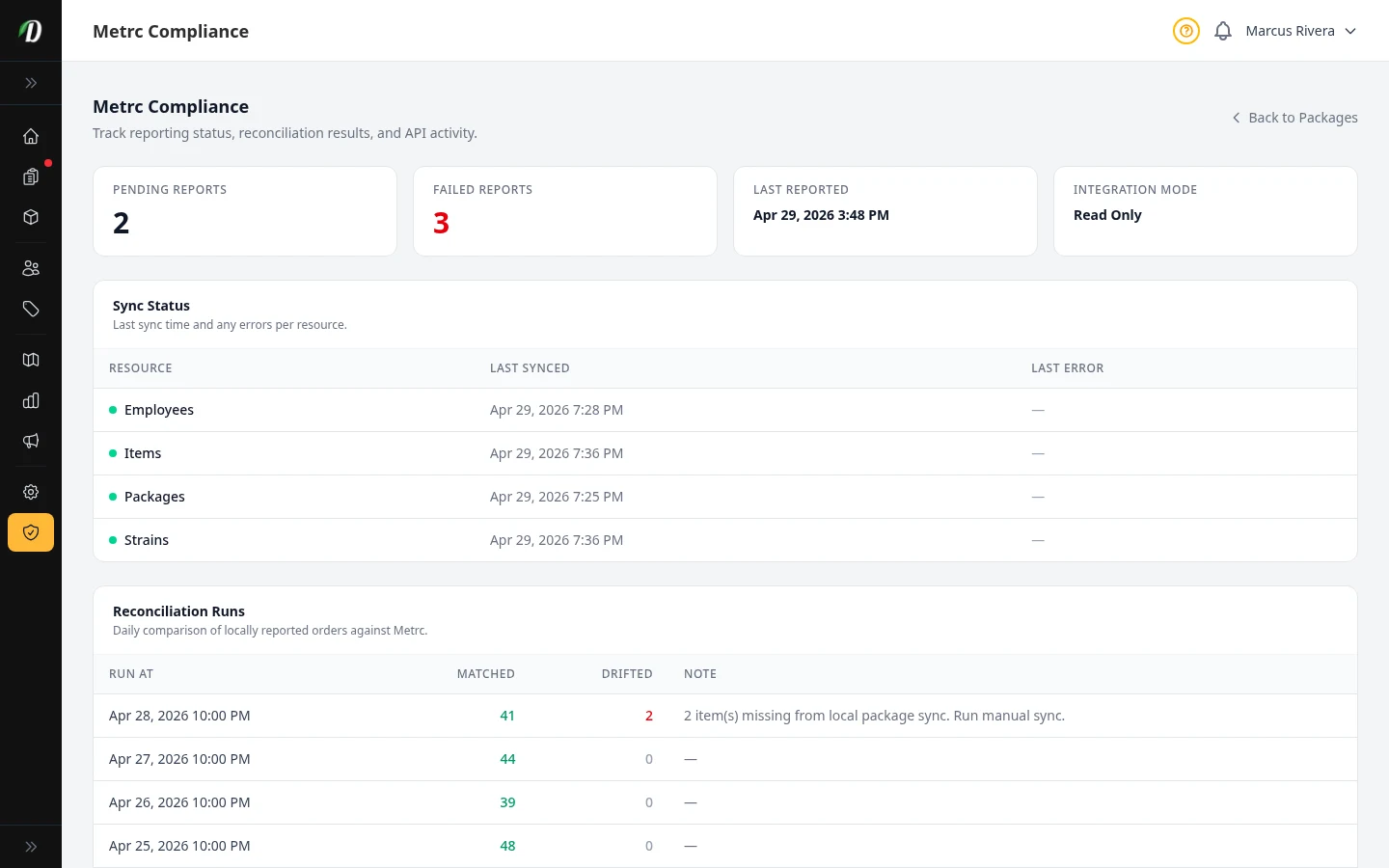
Task: Open the settings gear icon
Action: coord(31,491)
